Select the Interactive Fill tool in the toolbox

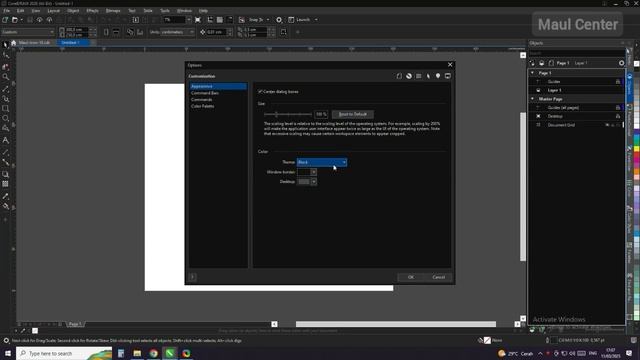coord(5,206)
